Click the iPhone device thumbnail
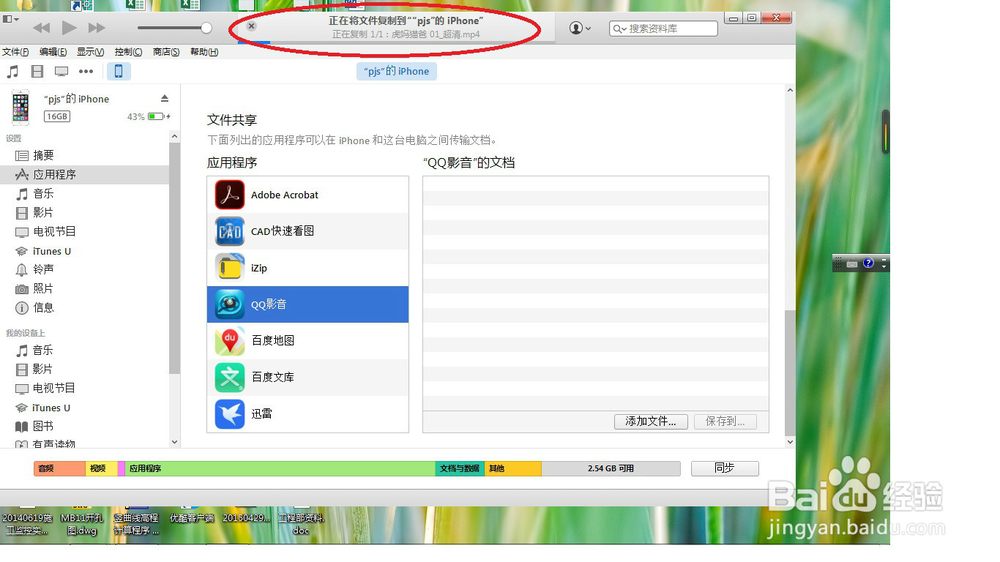This screenshot has width=1000, height=562. pos(20,107)
